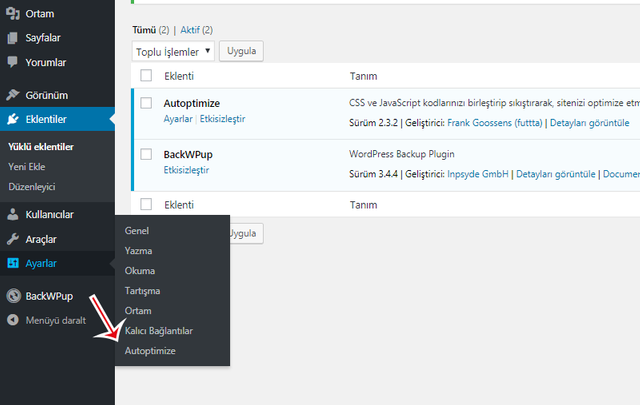Open Yüklü eklentiler submenu item
Screen dimensions: 640x405
pyautogui.click(x=41, y=147)
